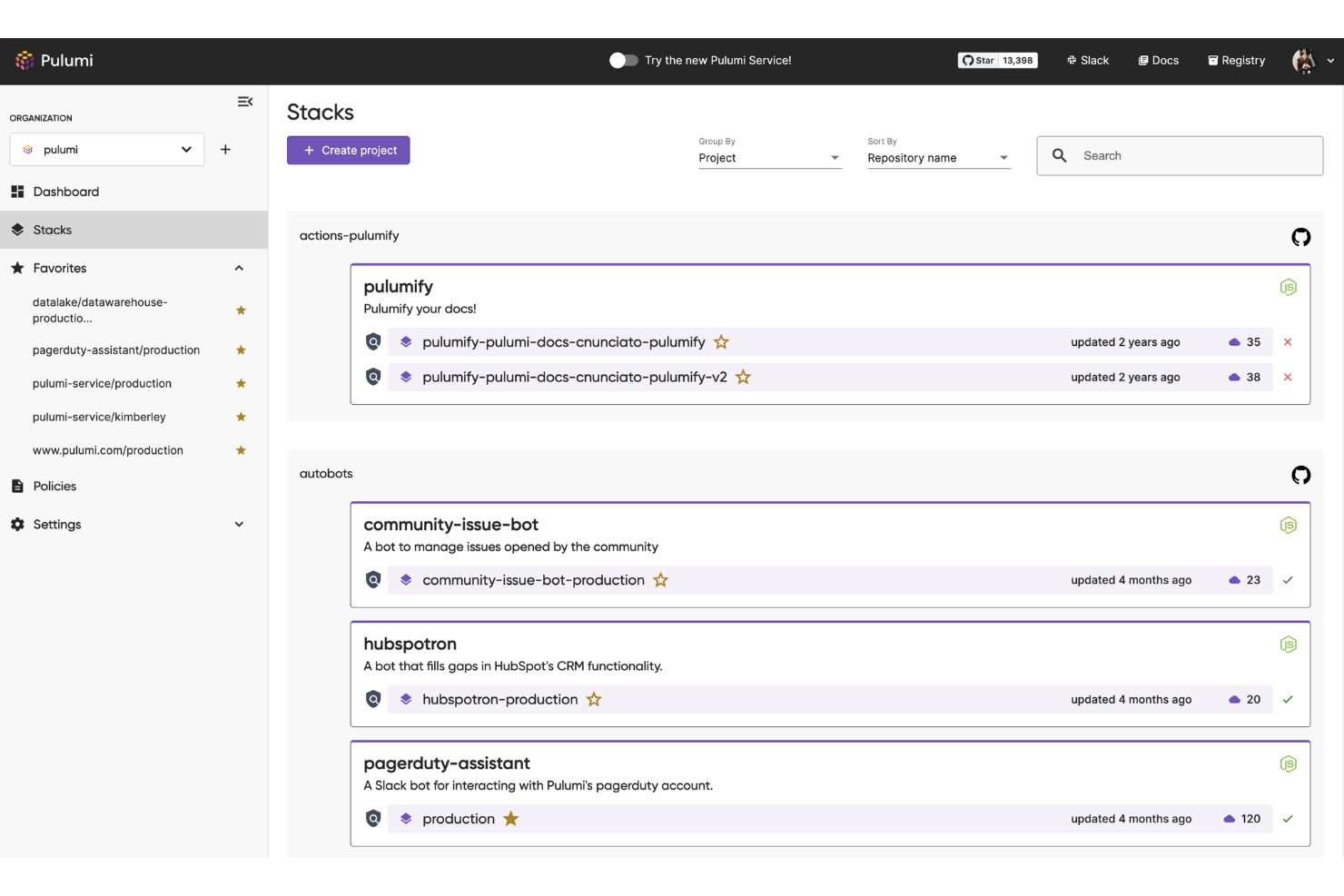Click success checkmark on hubspotron-production
Image resolution: width=1344 pixels, height=896 pixels.
point(1288,700)
